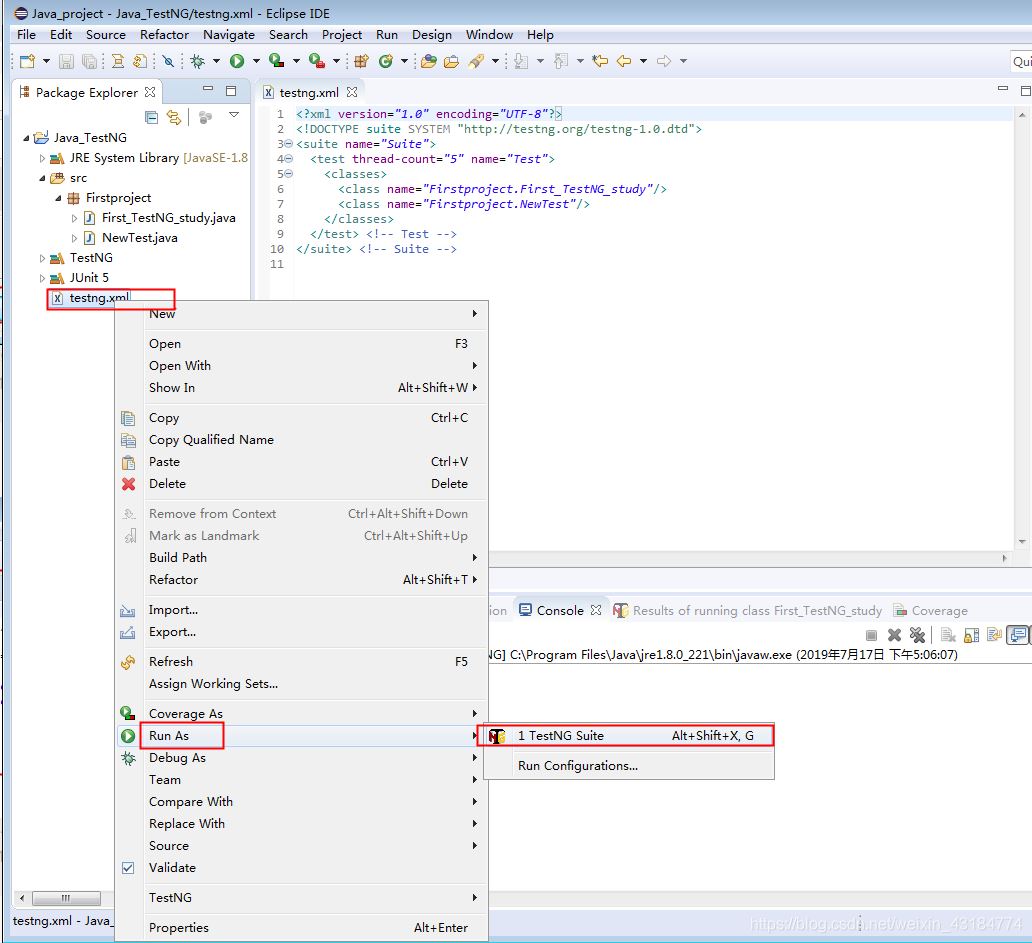Viewport: 1032px width, 943px height.
Task: Click the Debug bug icon in toolbar
Action: (197, 61)
